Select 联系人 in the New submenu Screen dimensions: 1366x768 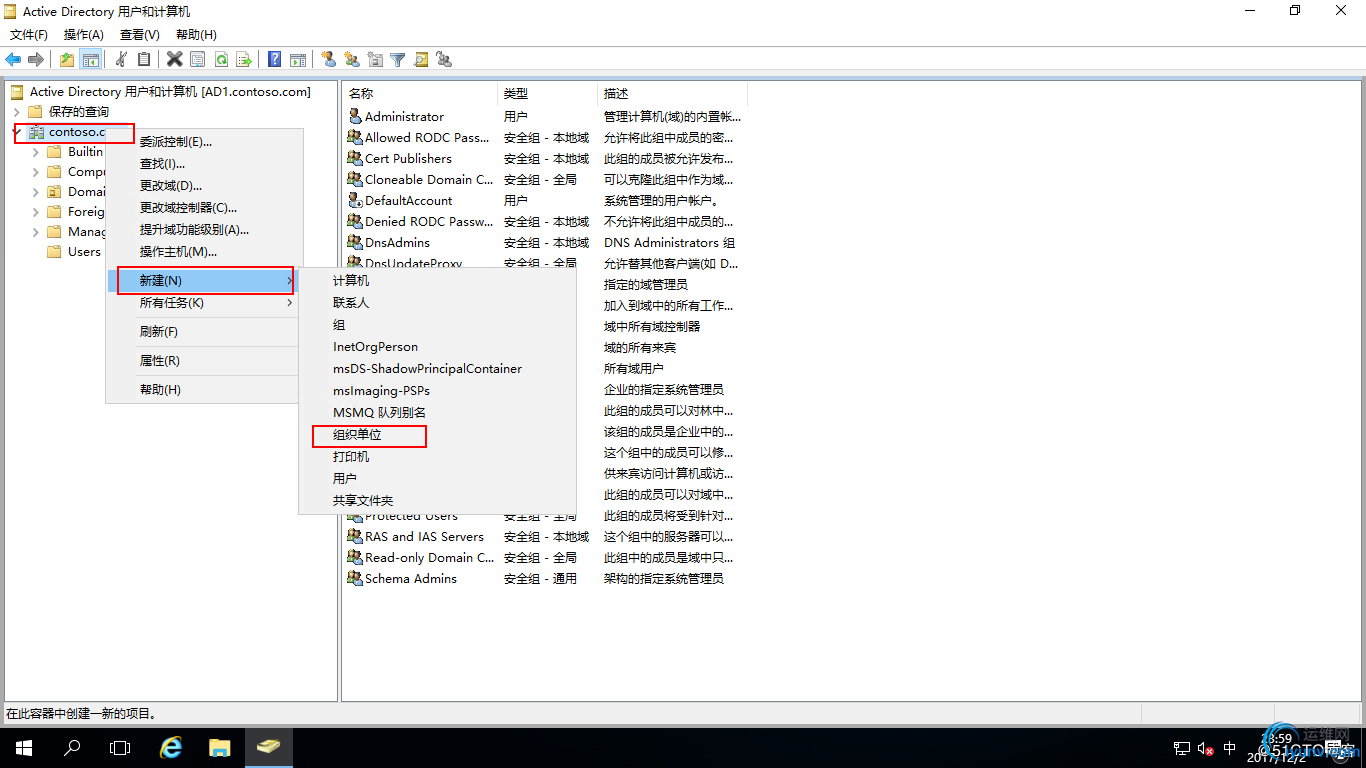coord(437,303)
